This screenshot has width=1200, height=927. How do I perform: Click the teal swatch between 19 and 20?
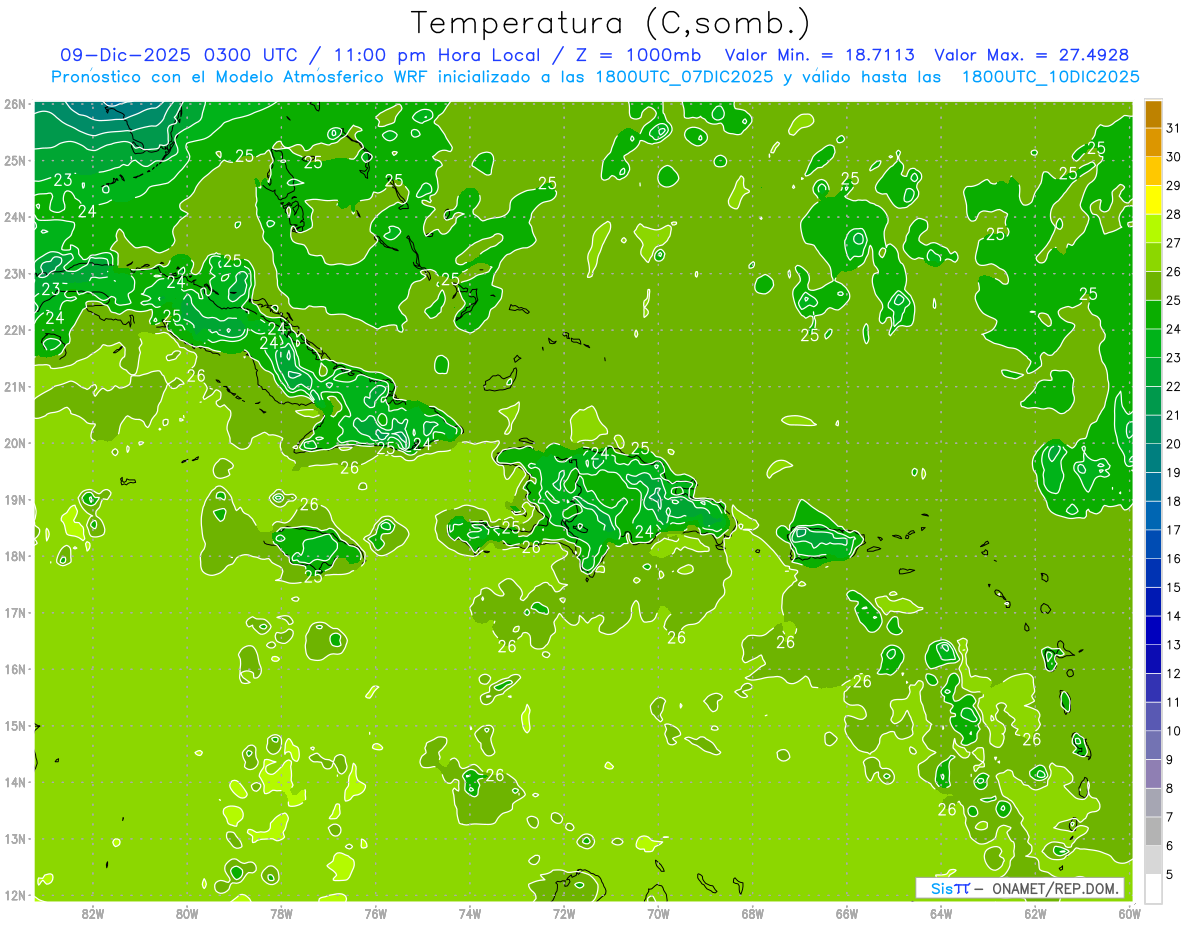[1153, 458]
